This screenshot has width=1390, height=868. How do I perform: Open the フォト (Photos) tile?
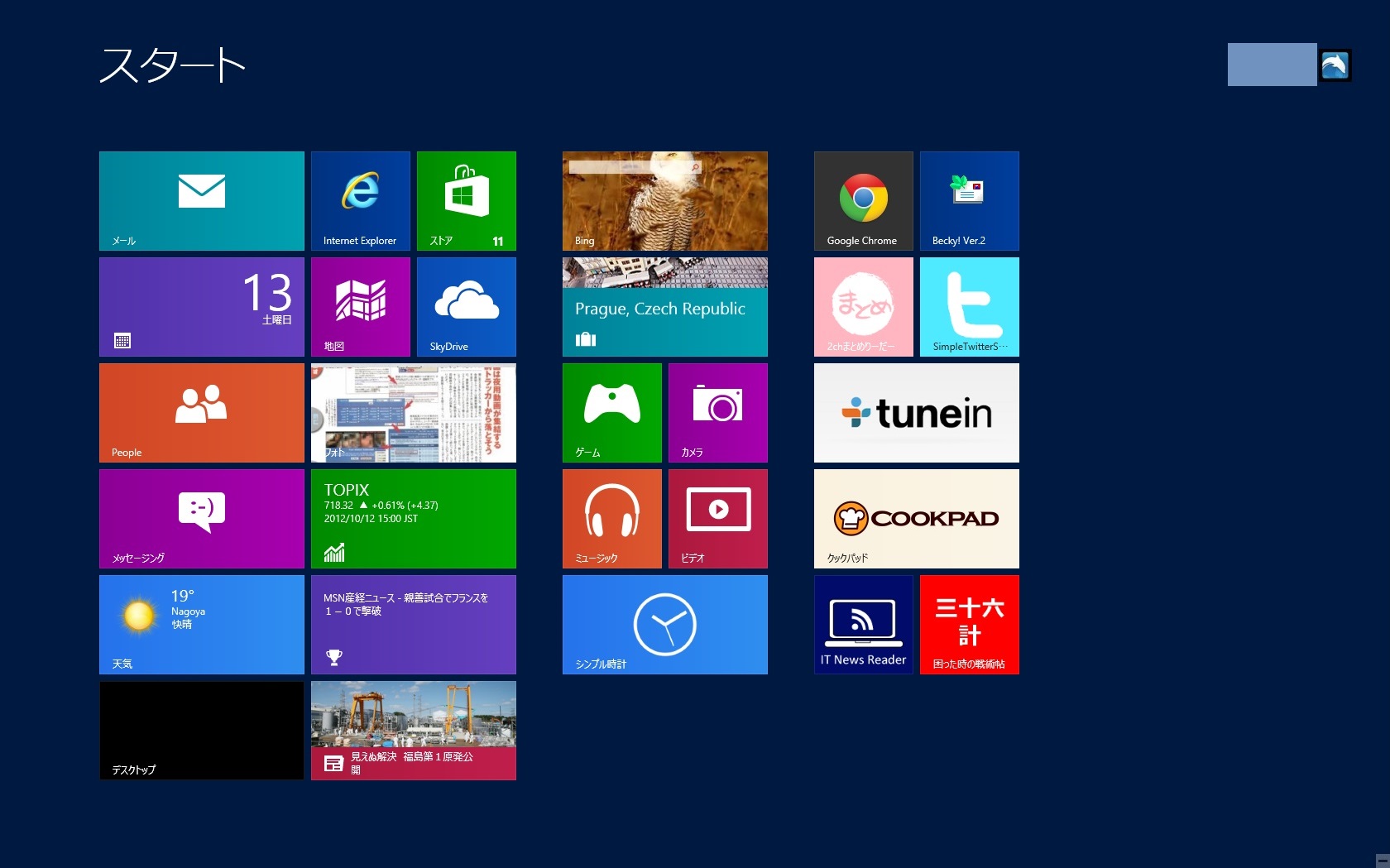414,413
